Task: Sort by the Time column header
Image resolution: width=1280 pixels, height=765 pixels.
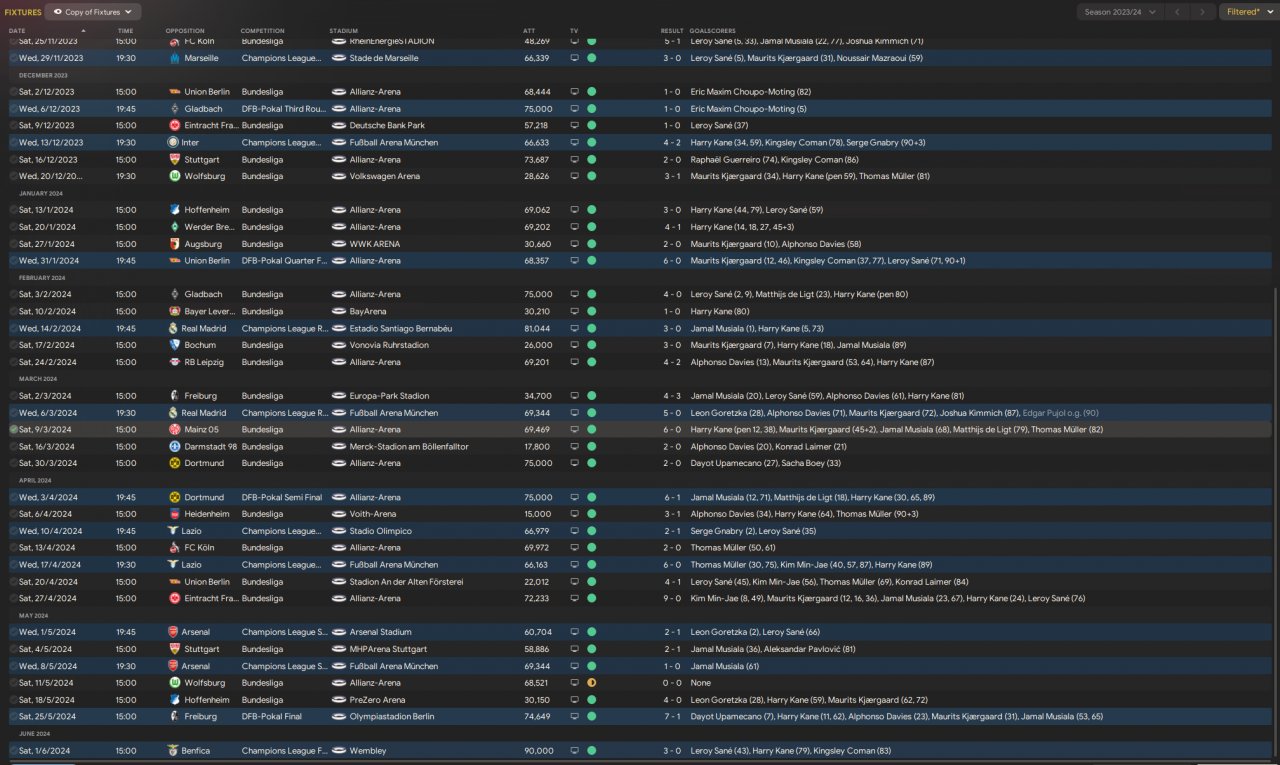Action: (x=125, y=31)
